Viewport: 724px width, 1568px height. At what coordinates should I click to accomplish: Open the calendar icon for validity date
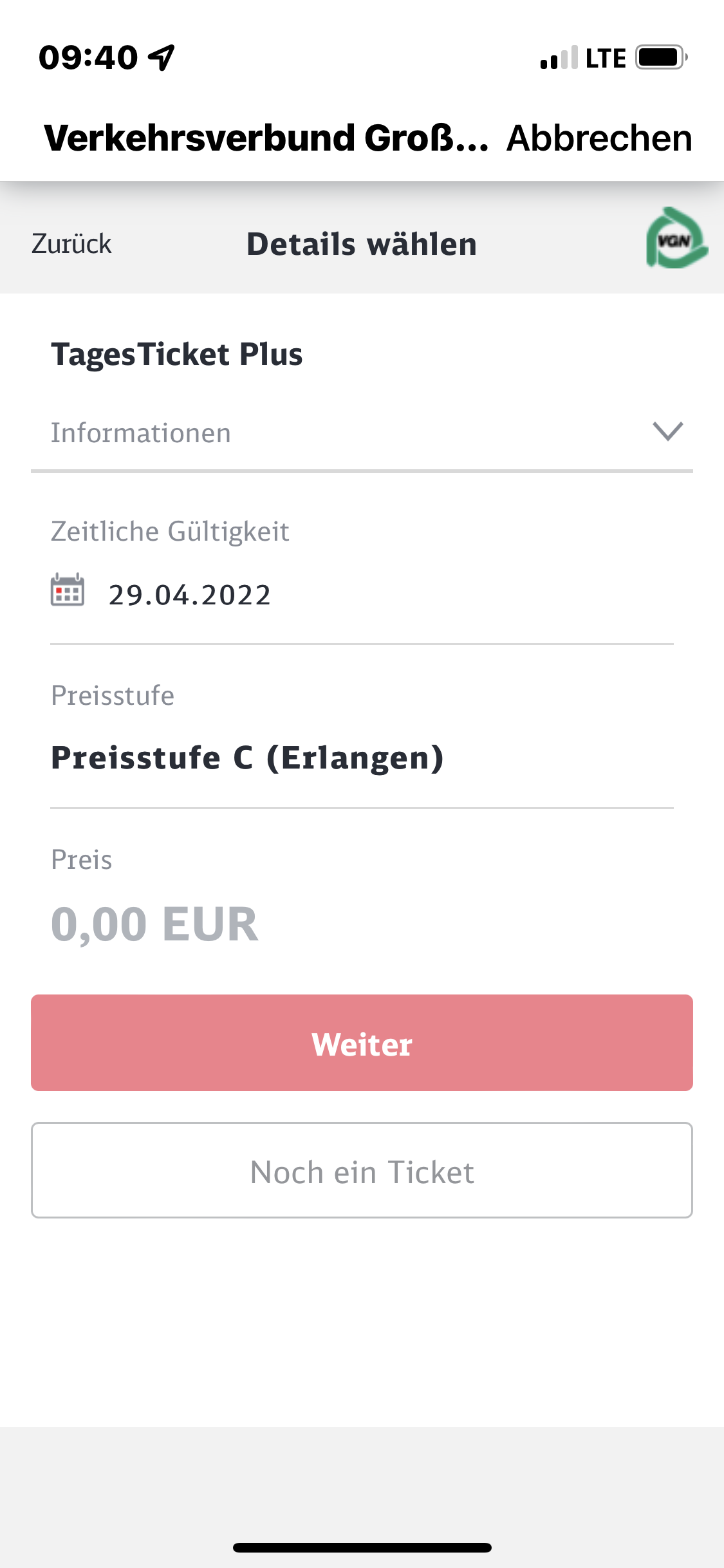(68, 590)
